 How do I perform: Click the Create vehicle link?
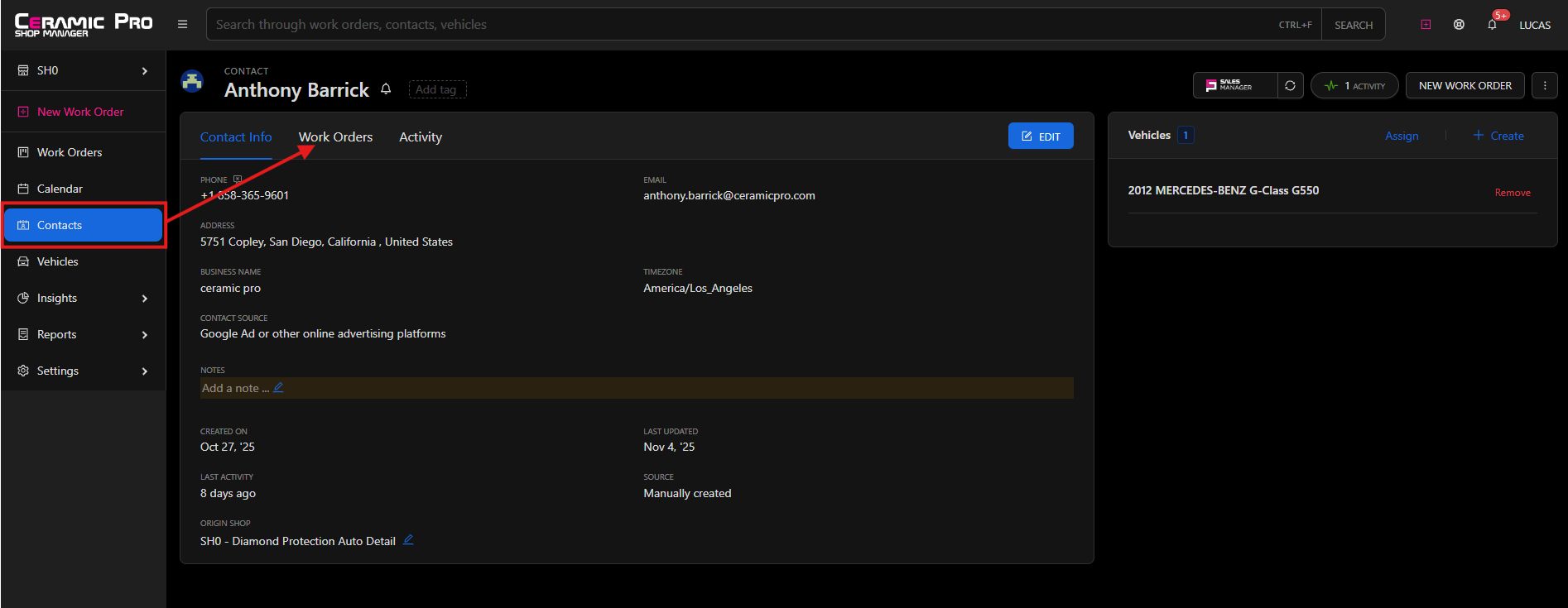[x=1498, y=136]
